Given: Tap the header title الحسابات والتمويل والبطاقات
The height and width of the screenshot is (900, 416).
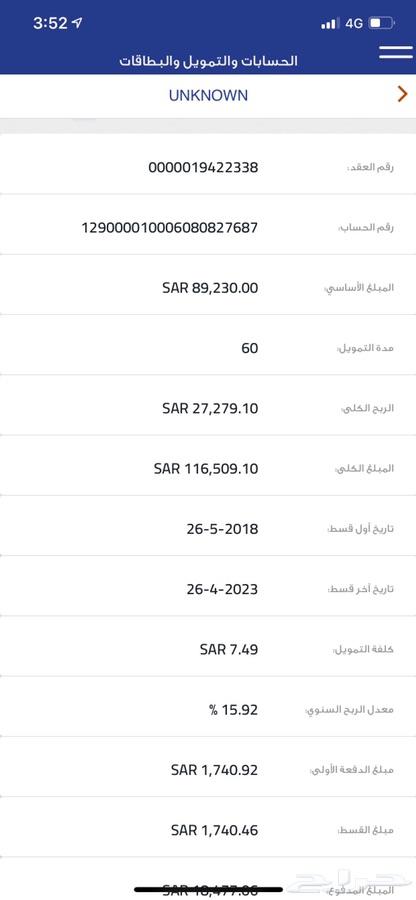Looking at the screenshot, I should [x=208, y=61].
